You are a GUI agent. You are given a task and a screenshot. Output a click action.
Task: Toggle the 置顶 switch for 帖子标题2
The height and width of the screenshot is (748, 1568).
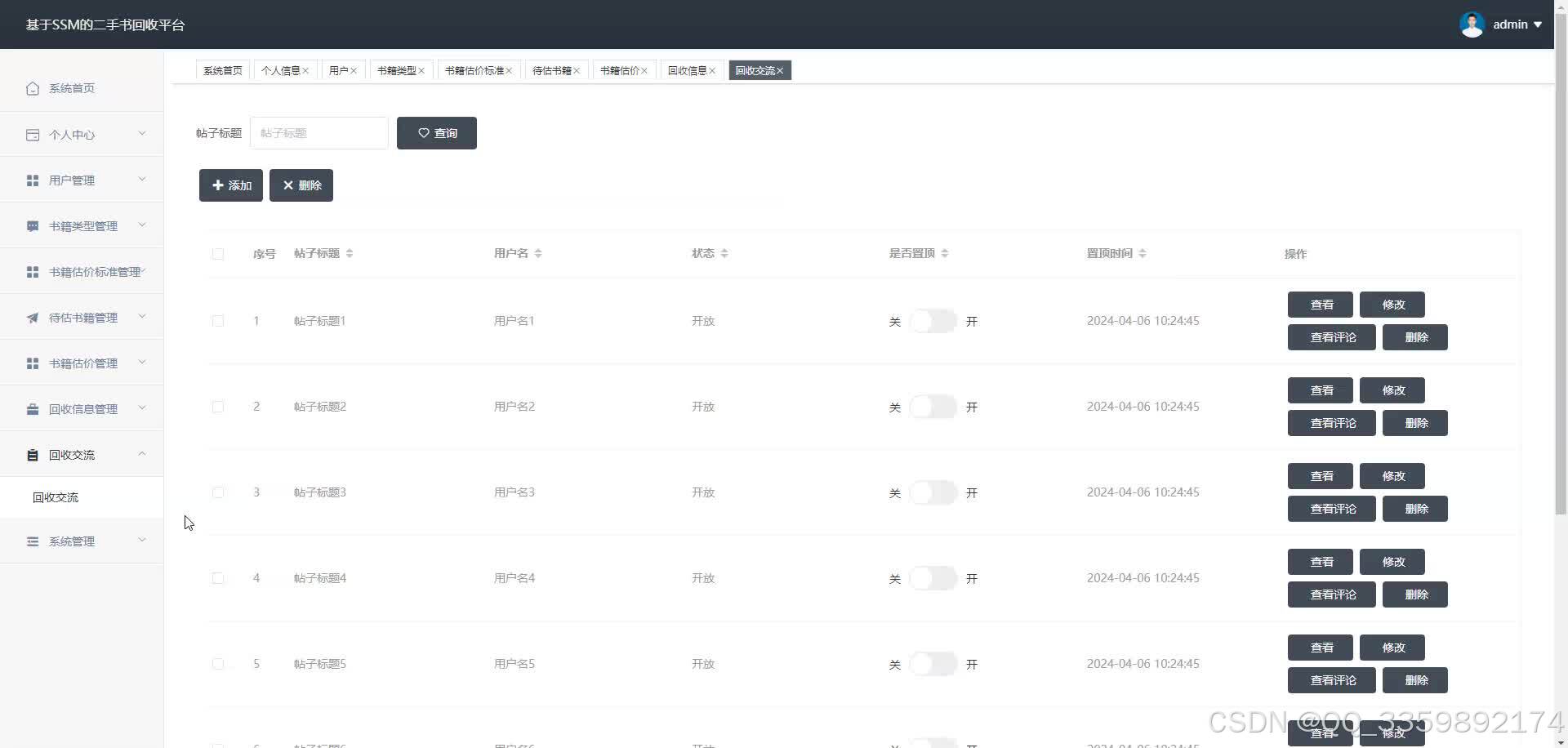pyautogui.click(x=933, y=407)
